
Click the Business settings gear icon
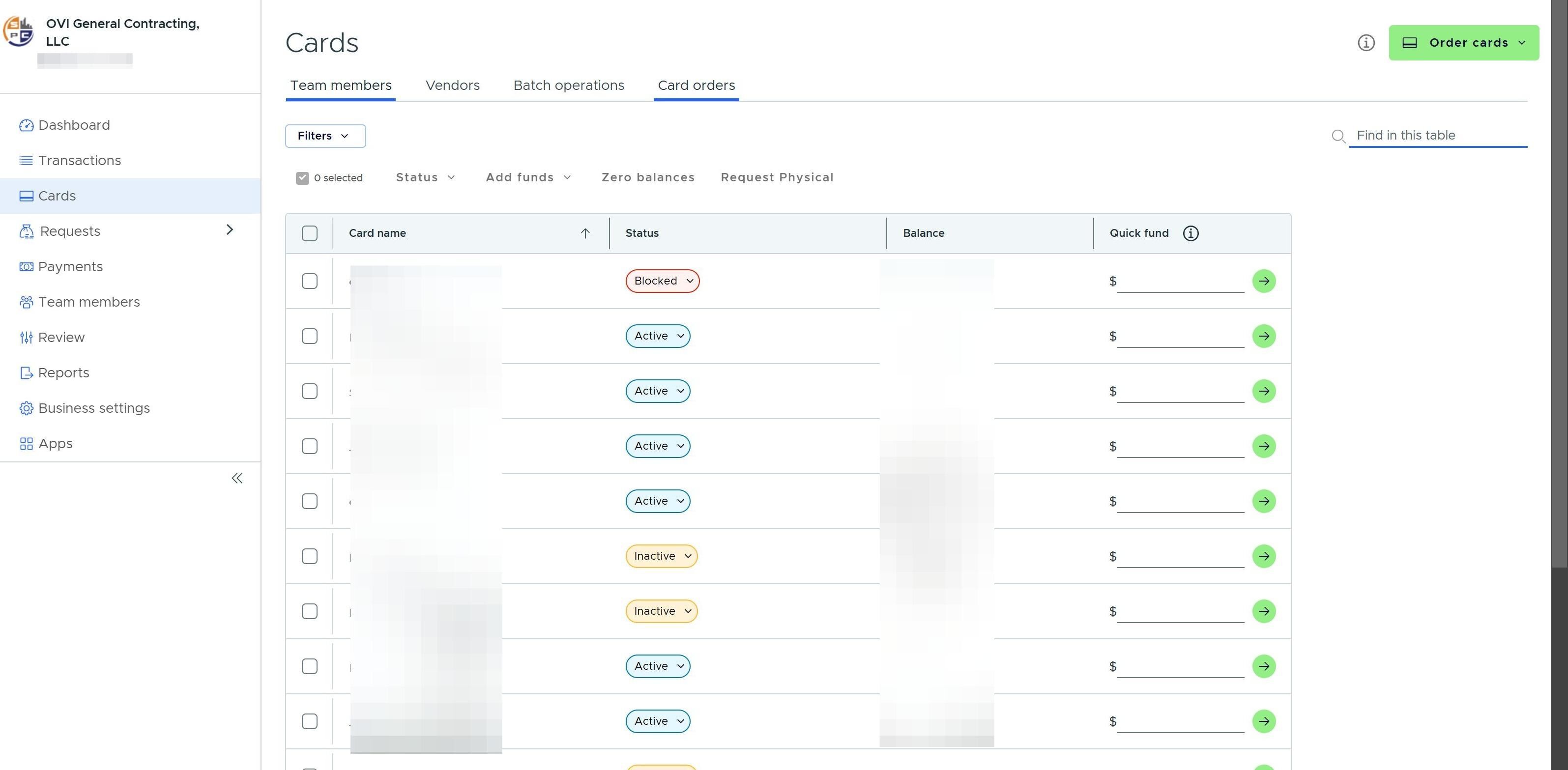26,408
